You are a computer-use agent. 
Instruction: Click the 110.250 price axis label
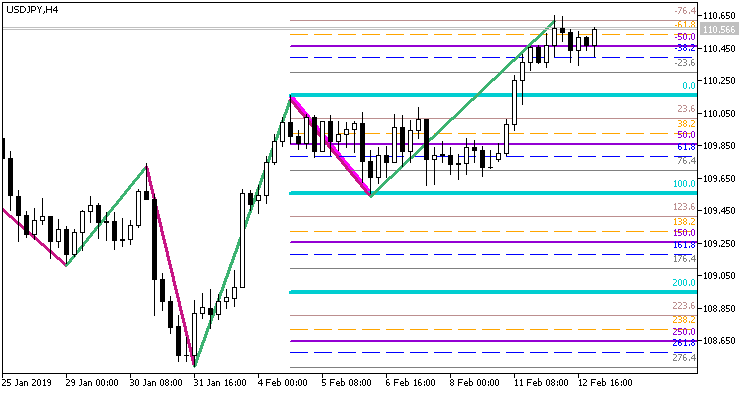[719, 81]
